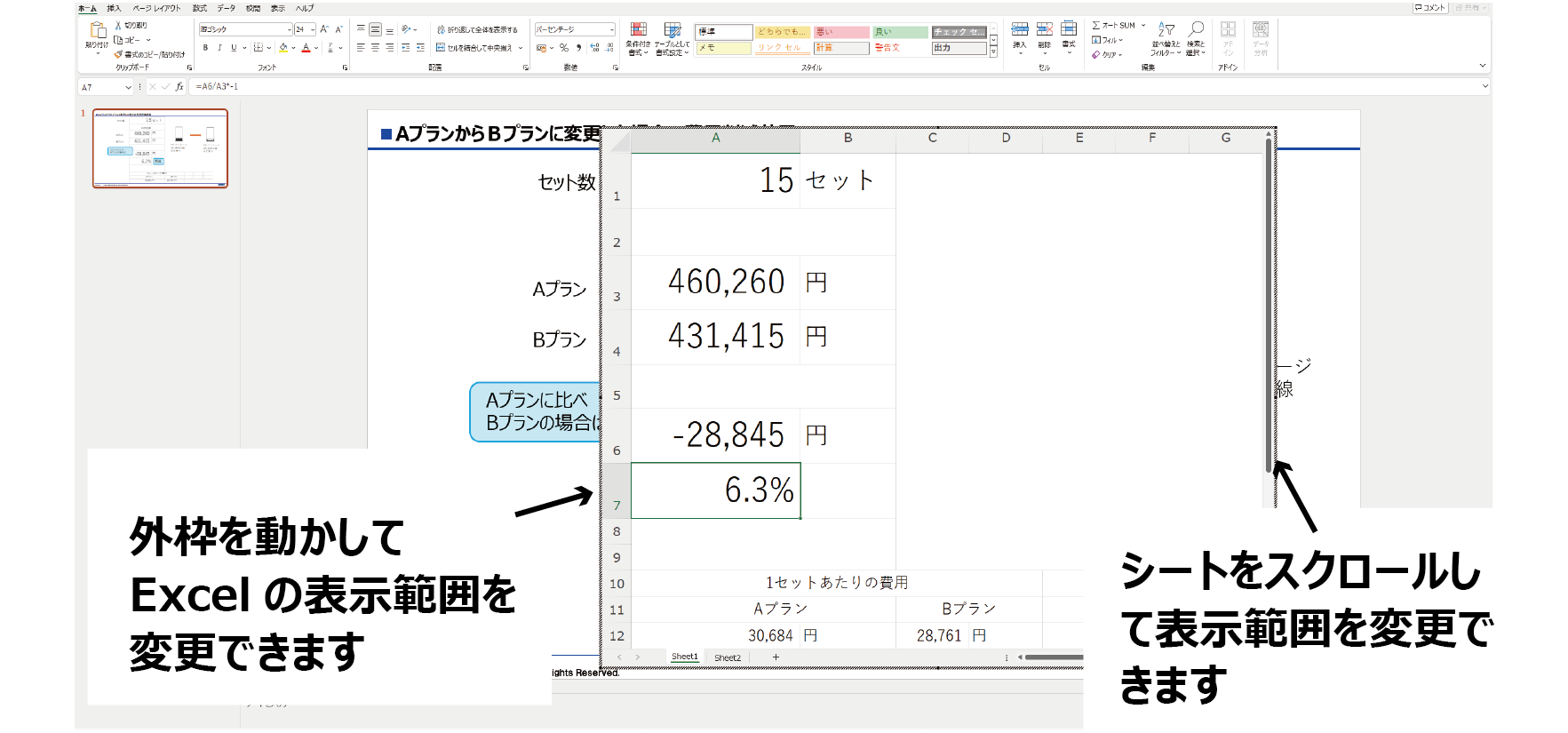Click Merge and Center (セルを結合して中央揃え)

[x=474, y=48]
